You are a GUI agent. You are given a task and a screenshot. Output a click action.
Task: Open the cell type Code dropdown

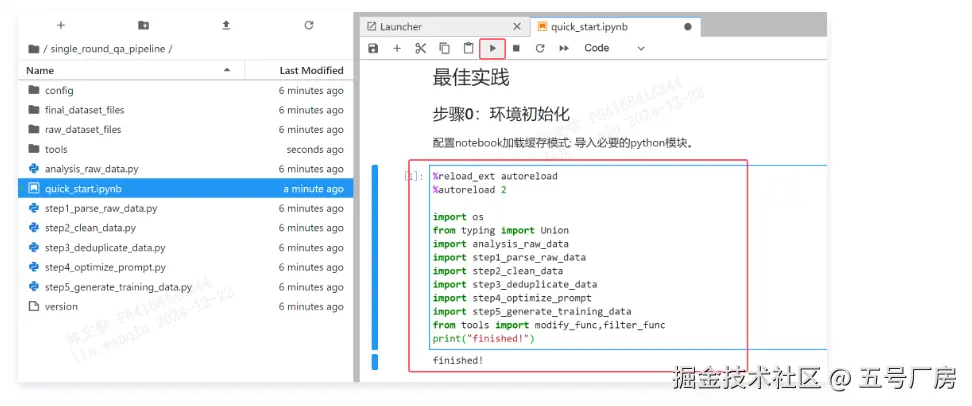click(614, 48)
